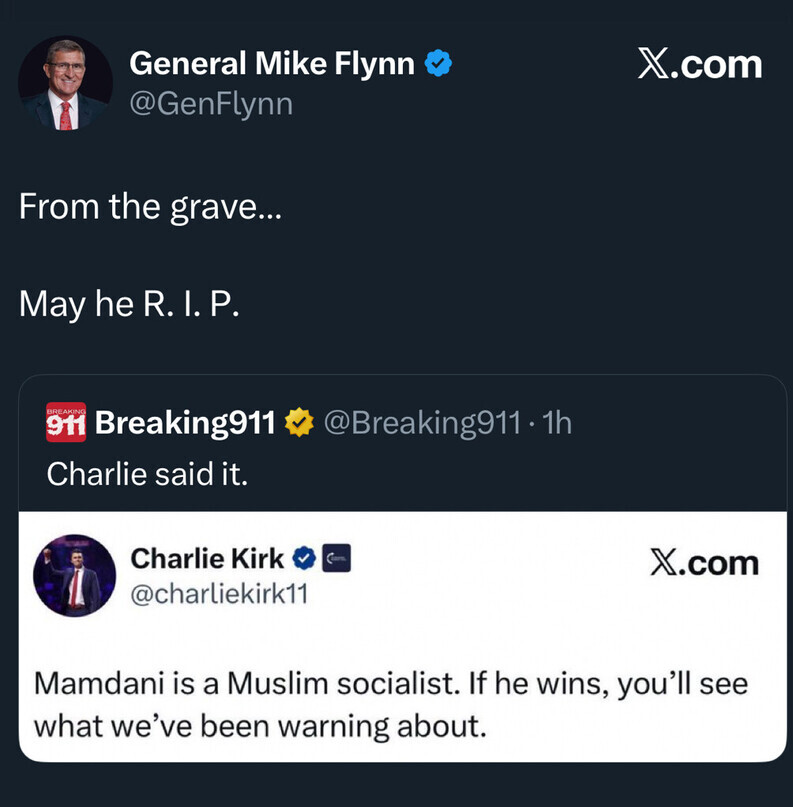Open the @GenFlynn handle
Viewport: 793px width, 807px height.
coord(211,102)
